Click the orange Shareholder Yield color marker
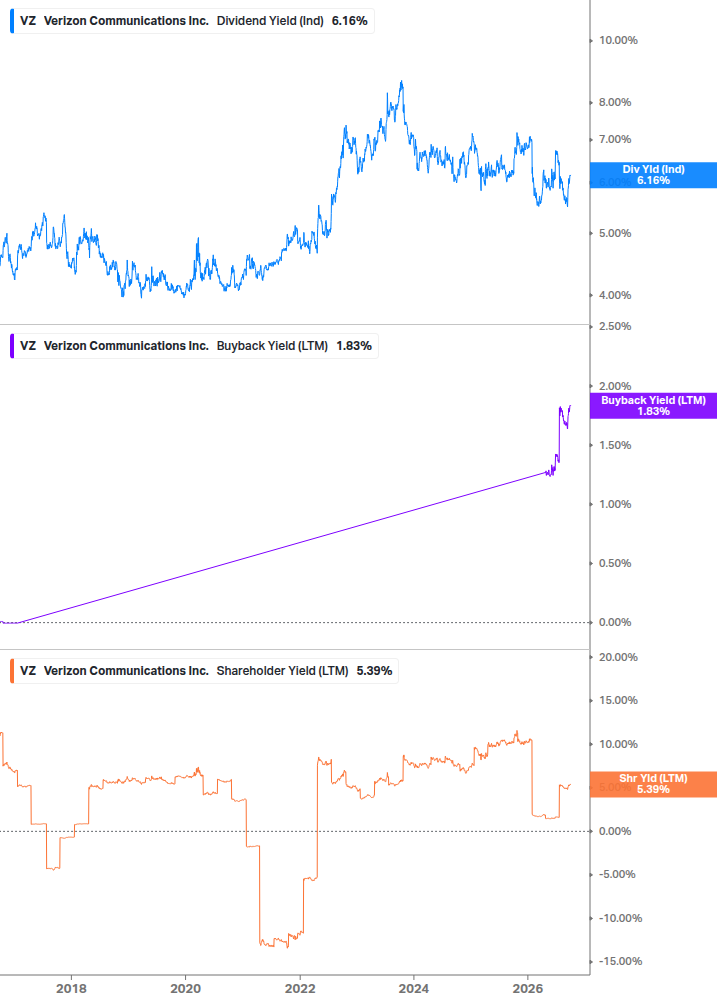The image size is (717, 1005). click(12, 671)
